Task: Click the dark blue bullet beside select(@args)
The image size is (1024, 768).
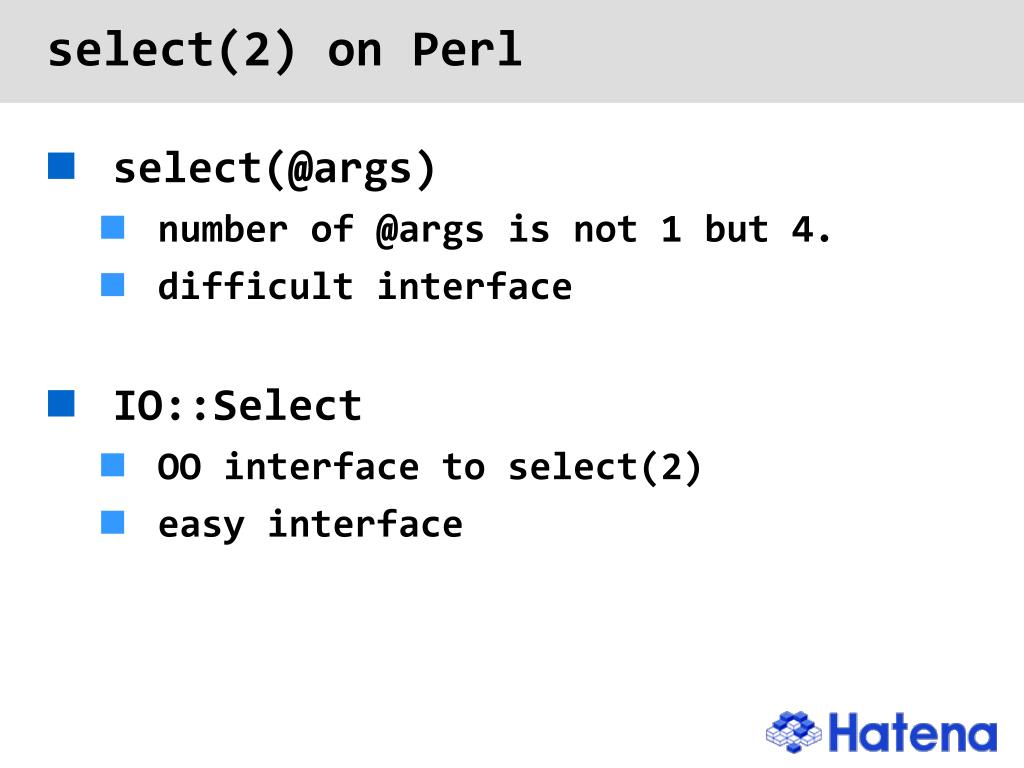Action: pyautogui.click(x=61, y=166)
